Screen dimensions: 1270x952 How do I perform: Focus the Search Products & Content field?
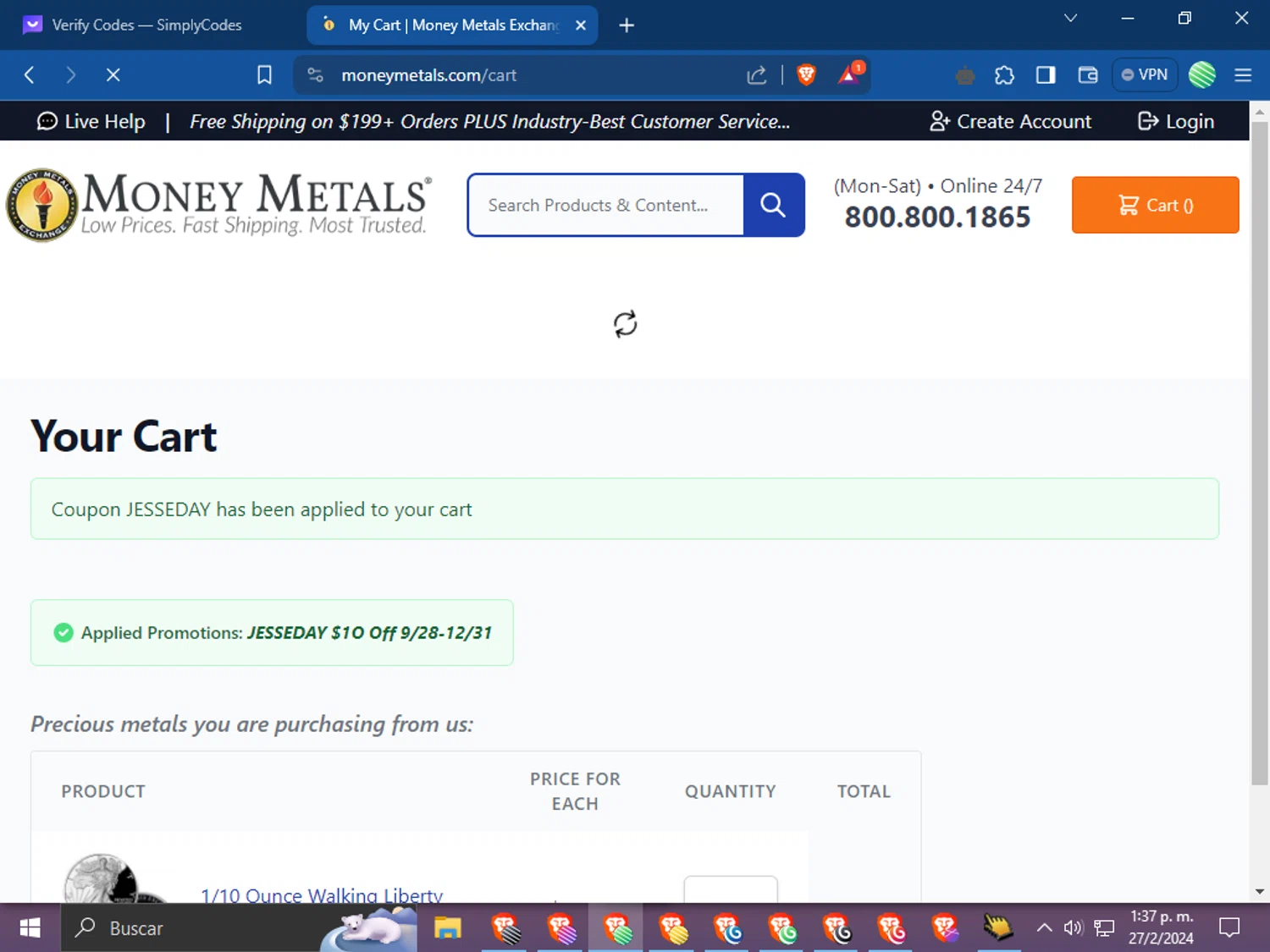(x=606, y=205)
